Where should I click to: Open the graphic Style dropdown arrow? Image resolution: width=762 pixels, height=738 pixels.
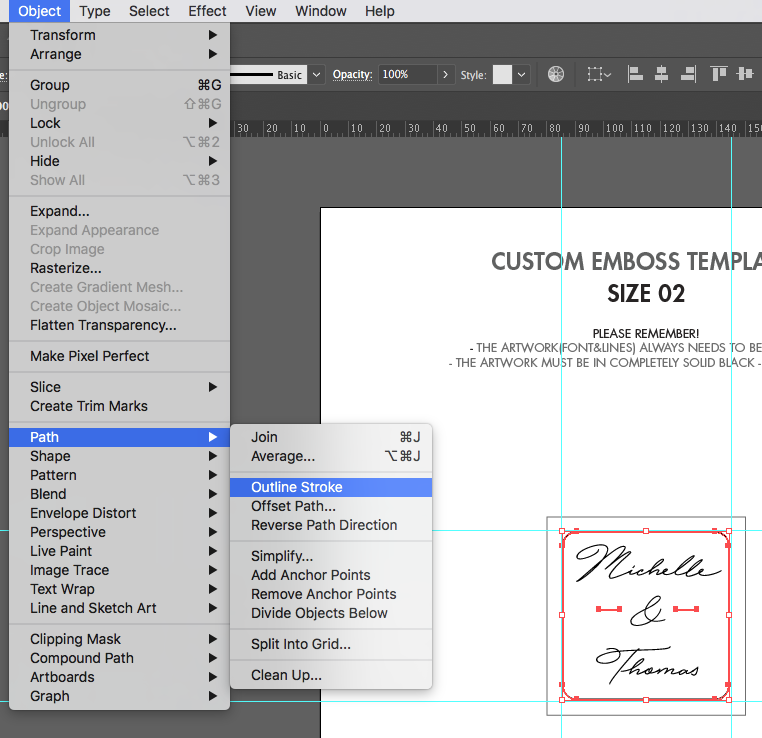[522, 75]
